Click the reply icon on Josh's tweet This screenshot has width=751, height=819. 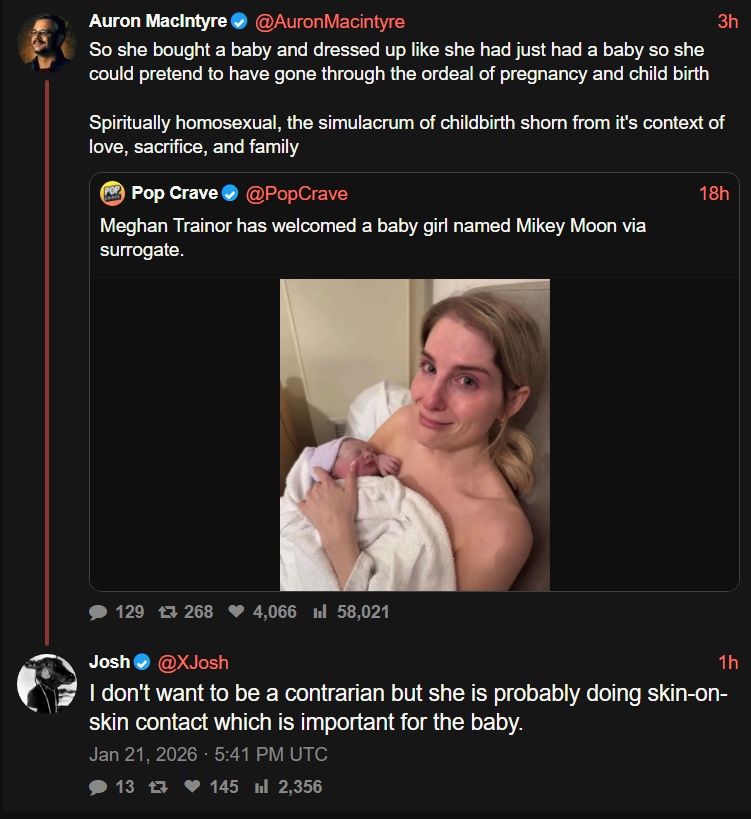click(98, 787)
